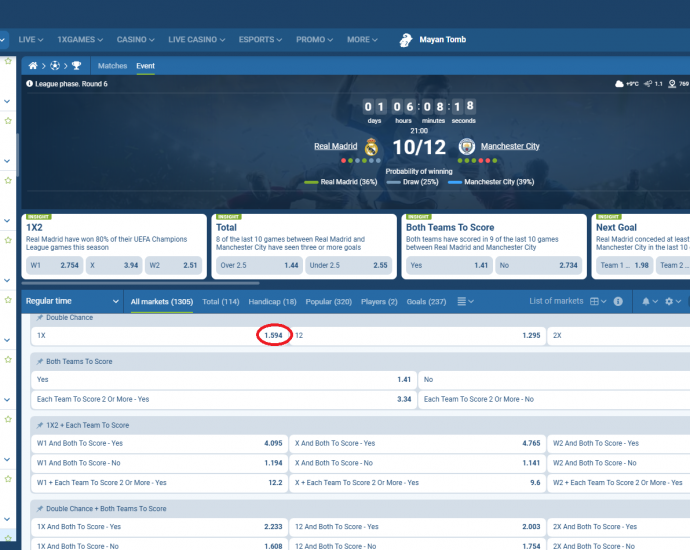This screenshot has height=550, width=690.
Task: Open the Players (2) tab
Action: pos(379,302)
